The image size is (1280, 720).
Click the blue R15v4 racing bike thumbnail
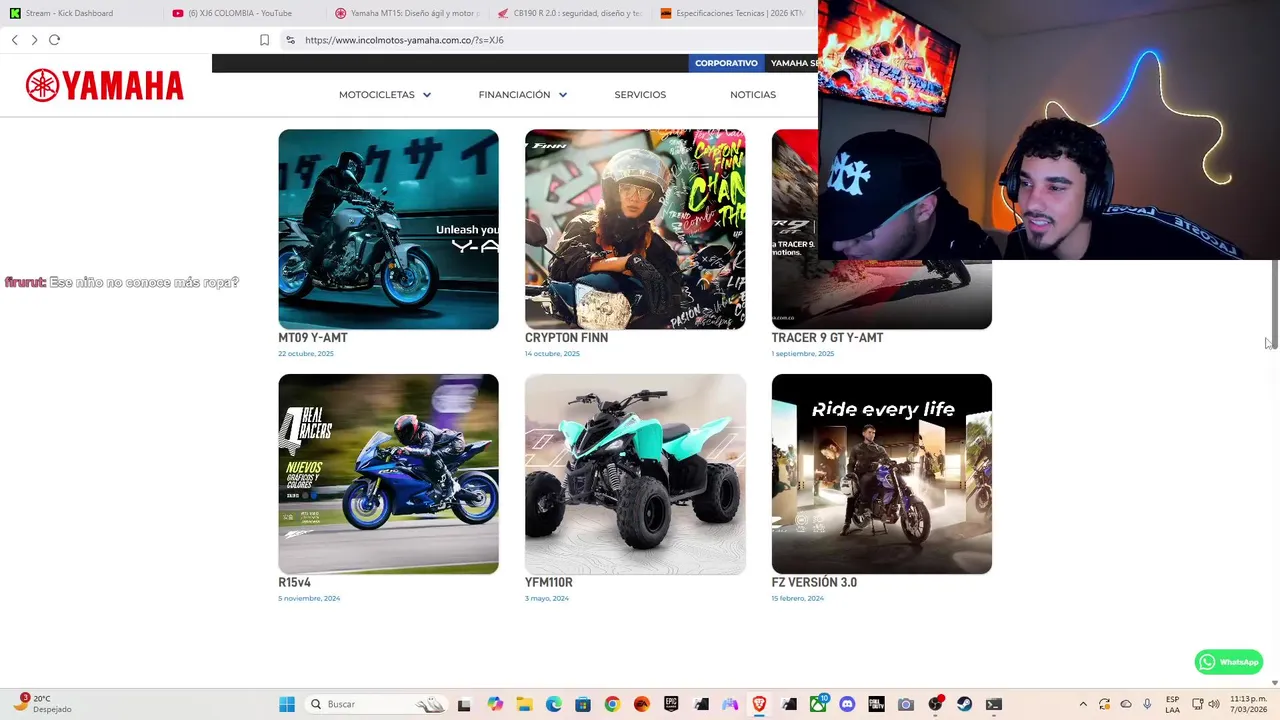(388, 474)
